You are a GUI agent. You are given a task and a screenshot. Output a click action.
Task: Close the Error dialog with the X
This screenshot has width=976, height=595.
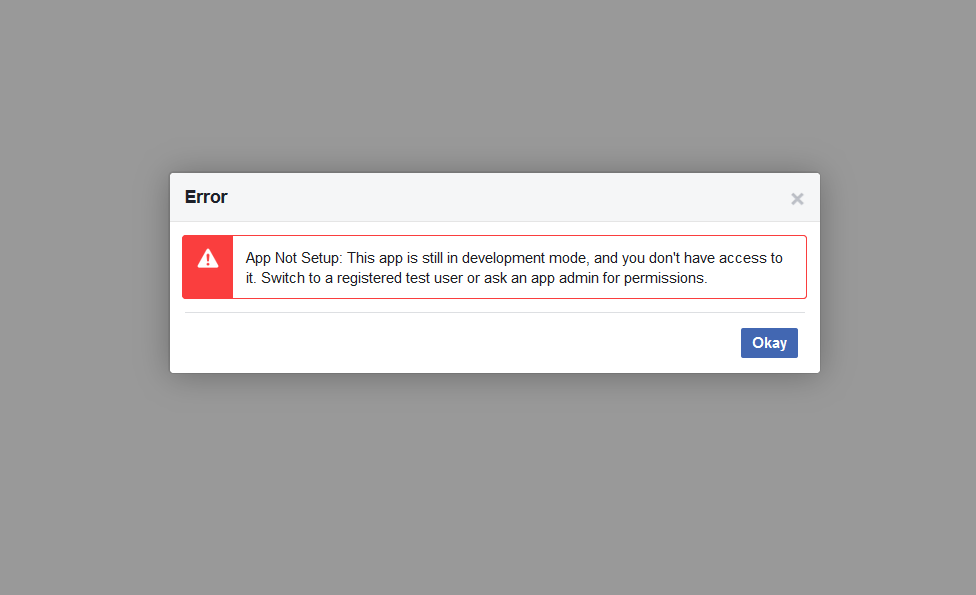click(x=797, y=199)
